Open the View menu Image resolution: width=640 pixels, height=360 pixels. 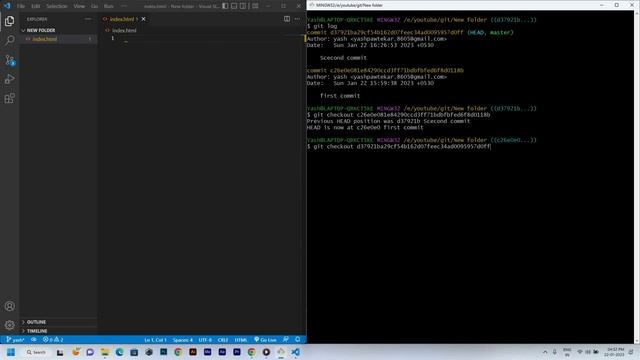click(79, 6)
